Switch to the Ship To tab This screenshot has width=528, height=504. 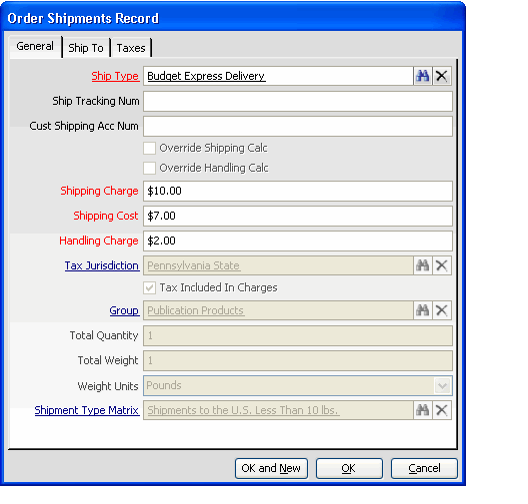pyautogui.click(x=86, y=48)
